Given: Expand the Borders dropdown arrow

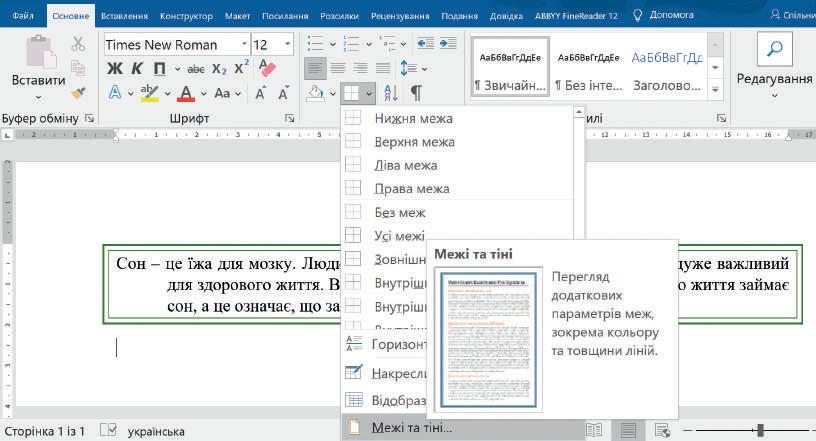Looking at the screenshot, I should pyautogui.click(x=368, y=94).
